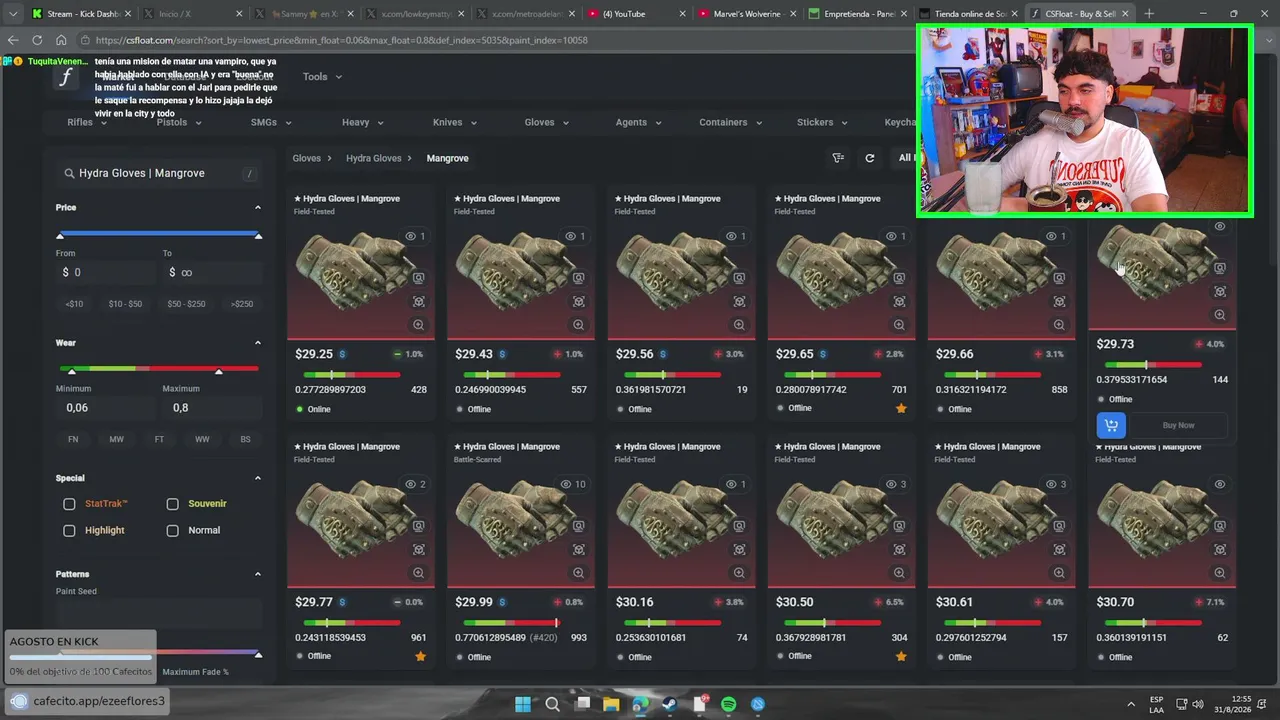Switch to the Marvel's Wolverine browser tab
The height and width of the screenshot is (720, 1280).
coord(745,14)
